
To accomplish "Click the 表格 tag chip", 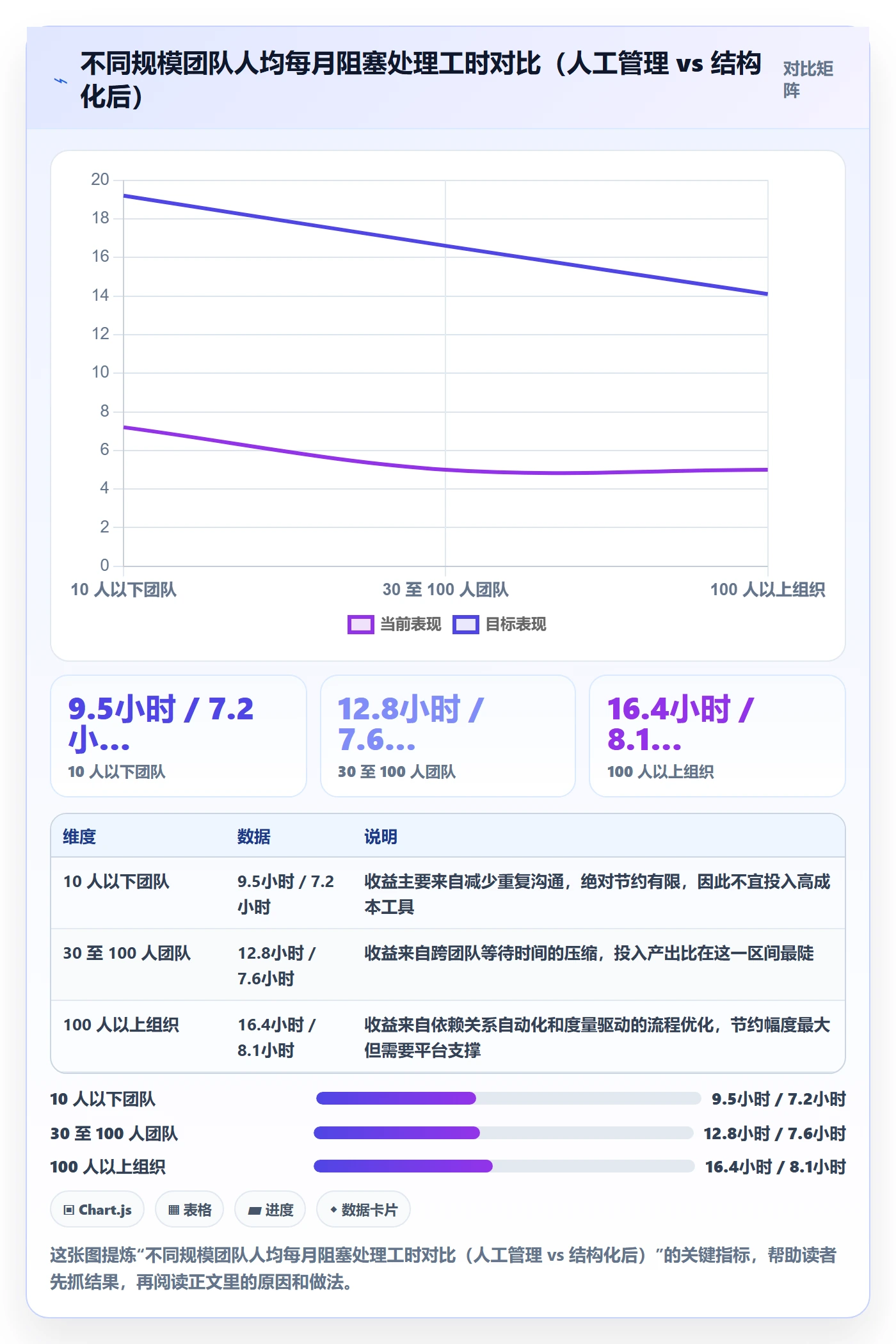I will [189, 1210].
